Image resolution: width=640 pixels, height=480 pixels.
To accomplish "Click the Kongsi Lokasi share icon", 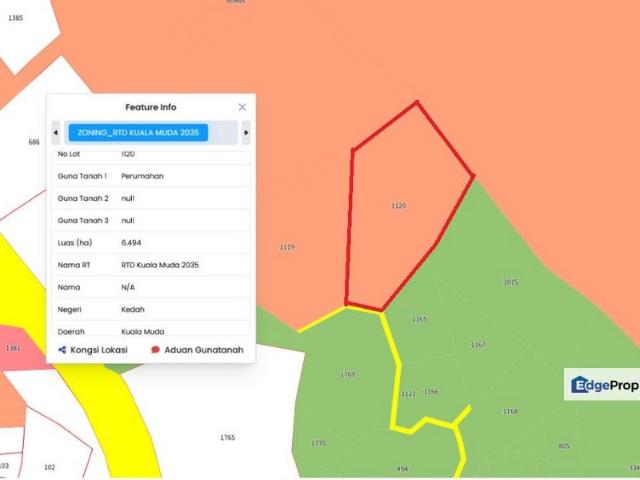I will pyautogui.click(x=62, y=350).
